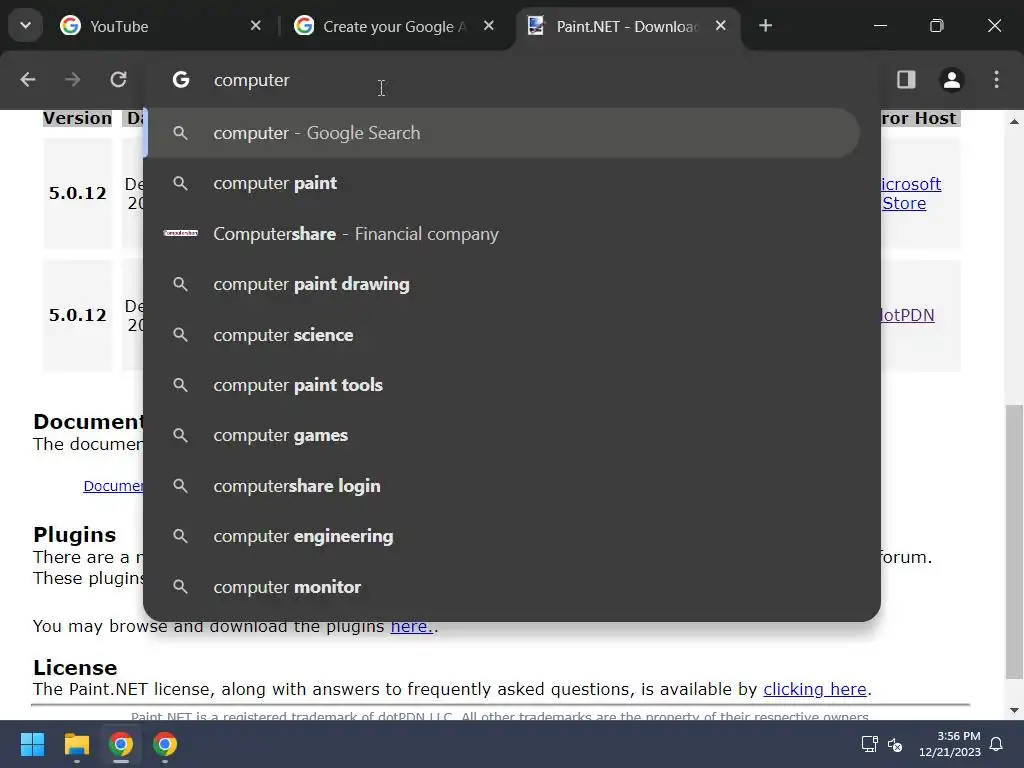
Task: Select the 'computershare login' suggestion
Action: tap(504, 486)
